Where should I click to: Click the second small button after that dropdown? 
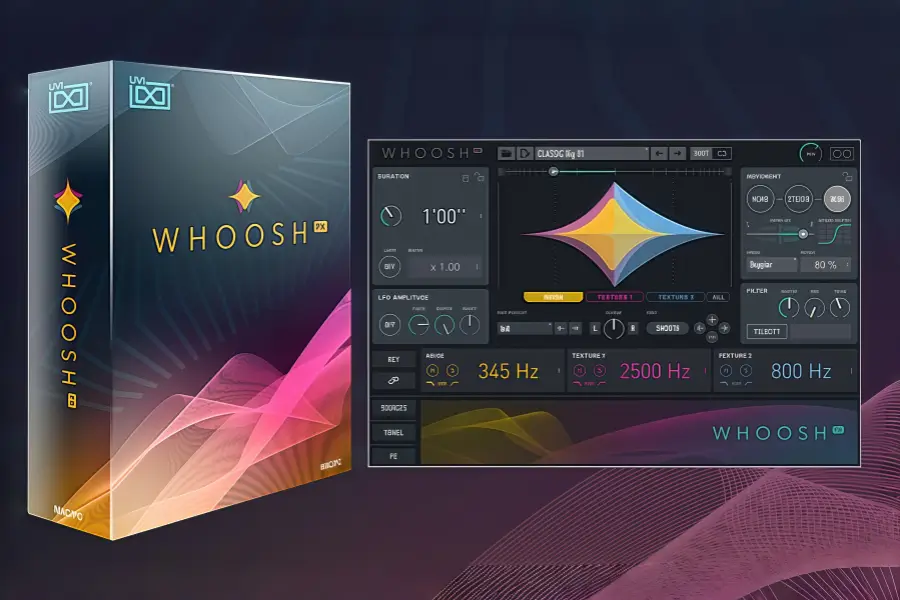[575, 328]
